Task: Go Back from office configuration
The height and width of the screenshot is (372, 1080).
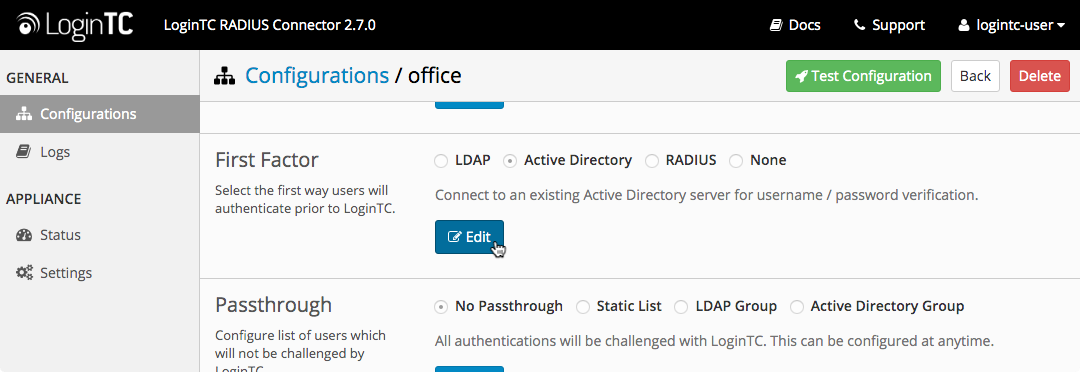Action: click(x=975, y=76)
